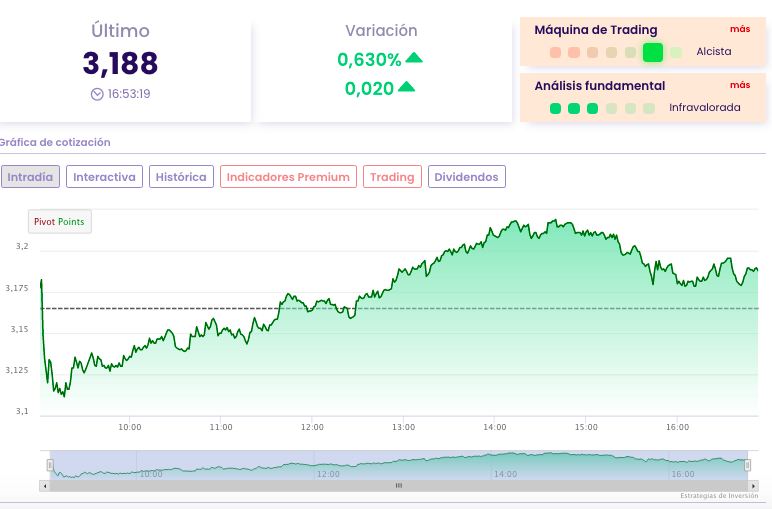Viewport: 772px width, 509px height.
Task: Switch to the Intradía chart tab
Action: point(31,177)
